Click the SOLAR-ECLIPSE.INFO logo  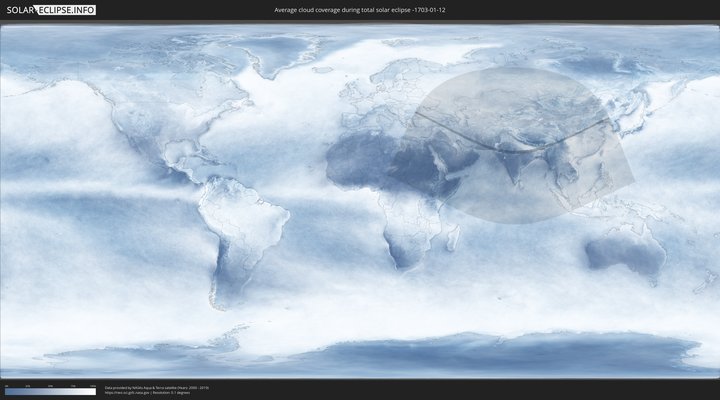click(x=51, y=10)
